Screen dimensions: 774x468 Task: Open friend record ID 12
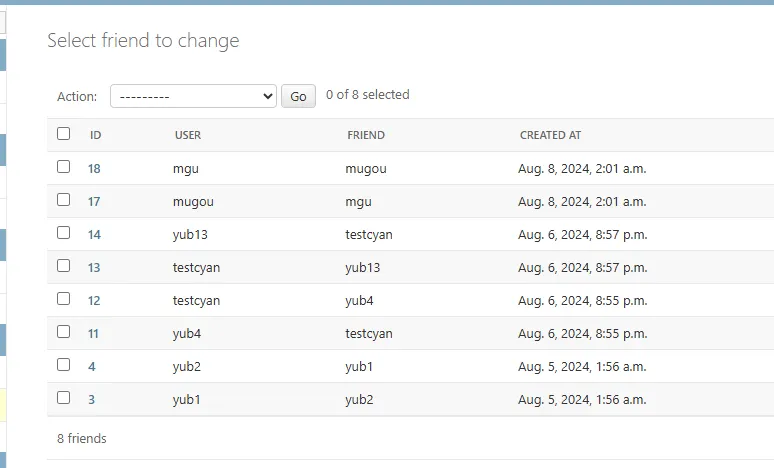[x=94, y=301]
